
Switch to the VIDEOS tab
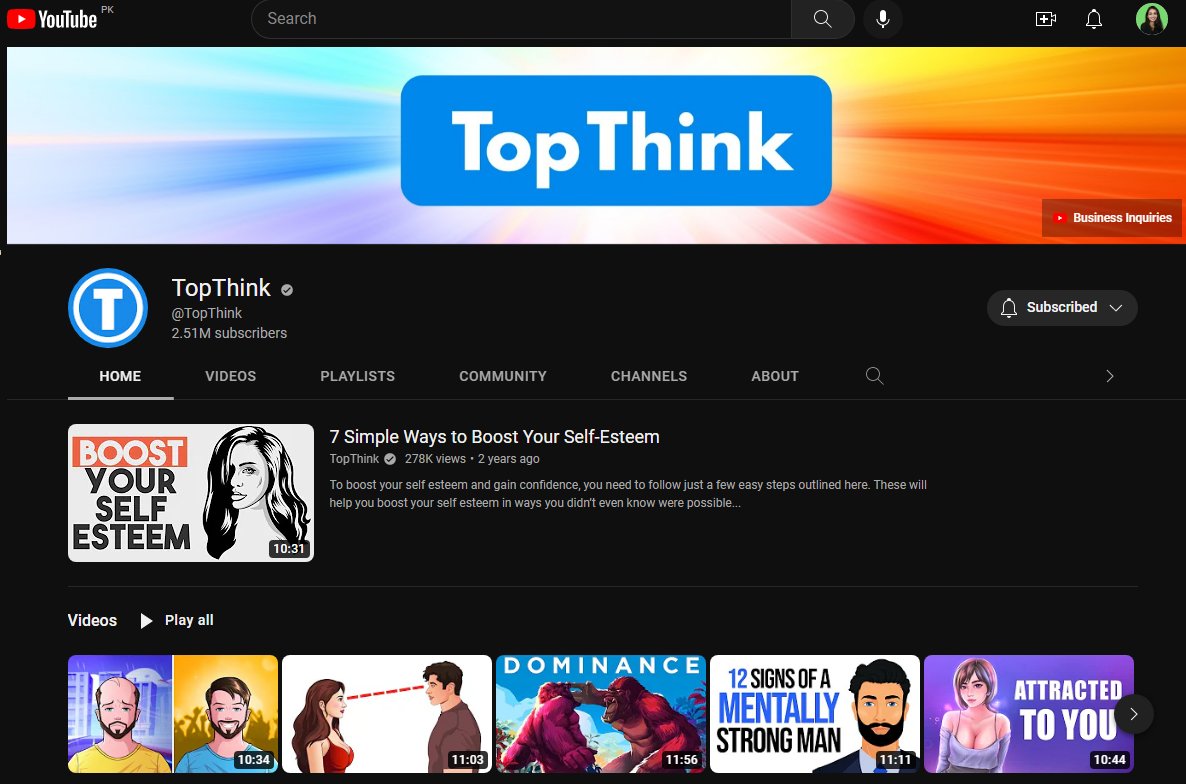(x=231, y=376)
